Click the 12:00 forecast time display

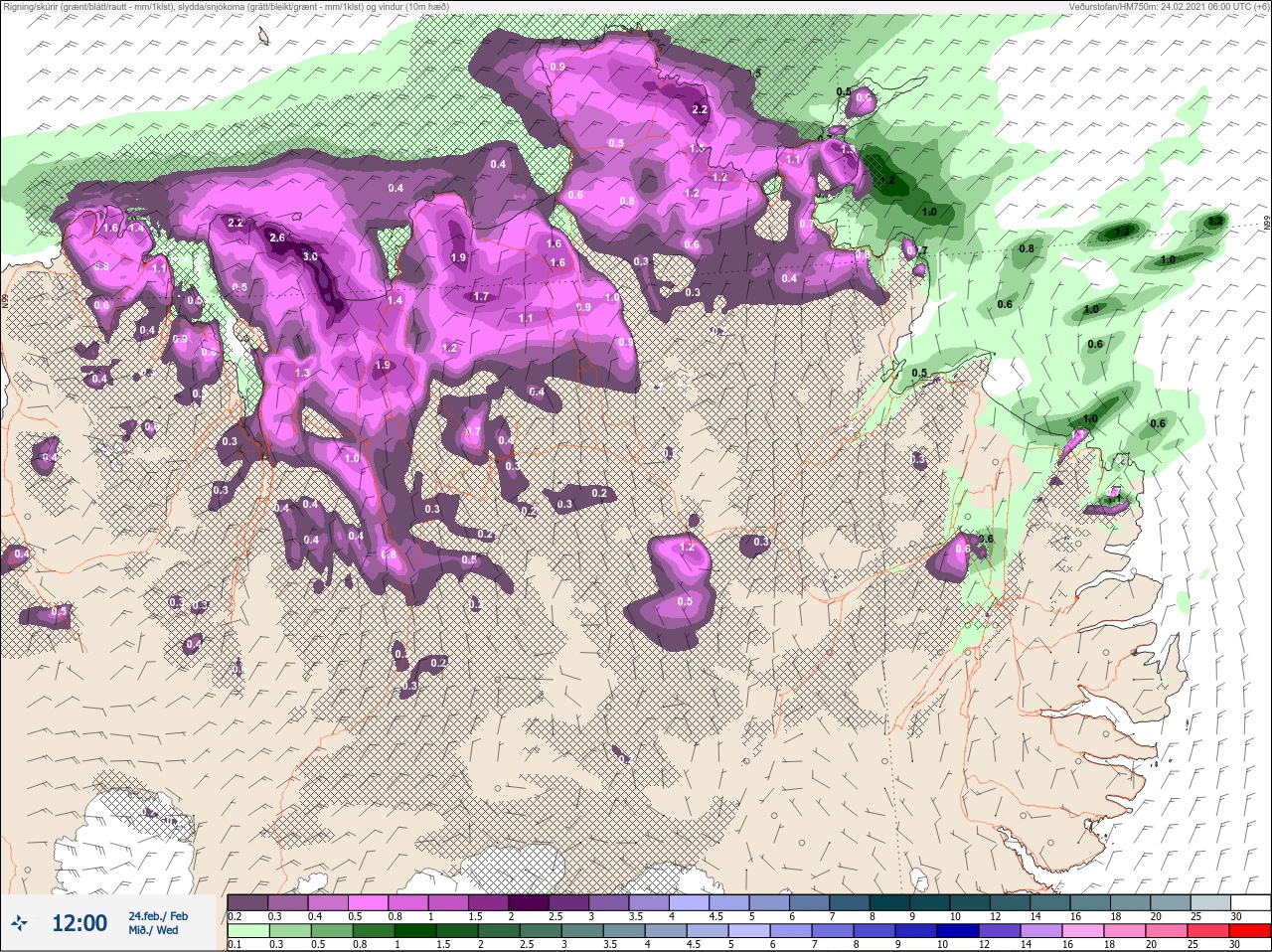click(x=79, y=923)
